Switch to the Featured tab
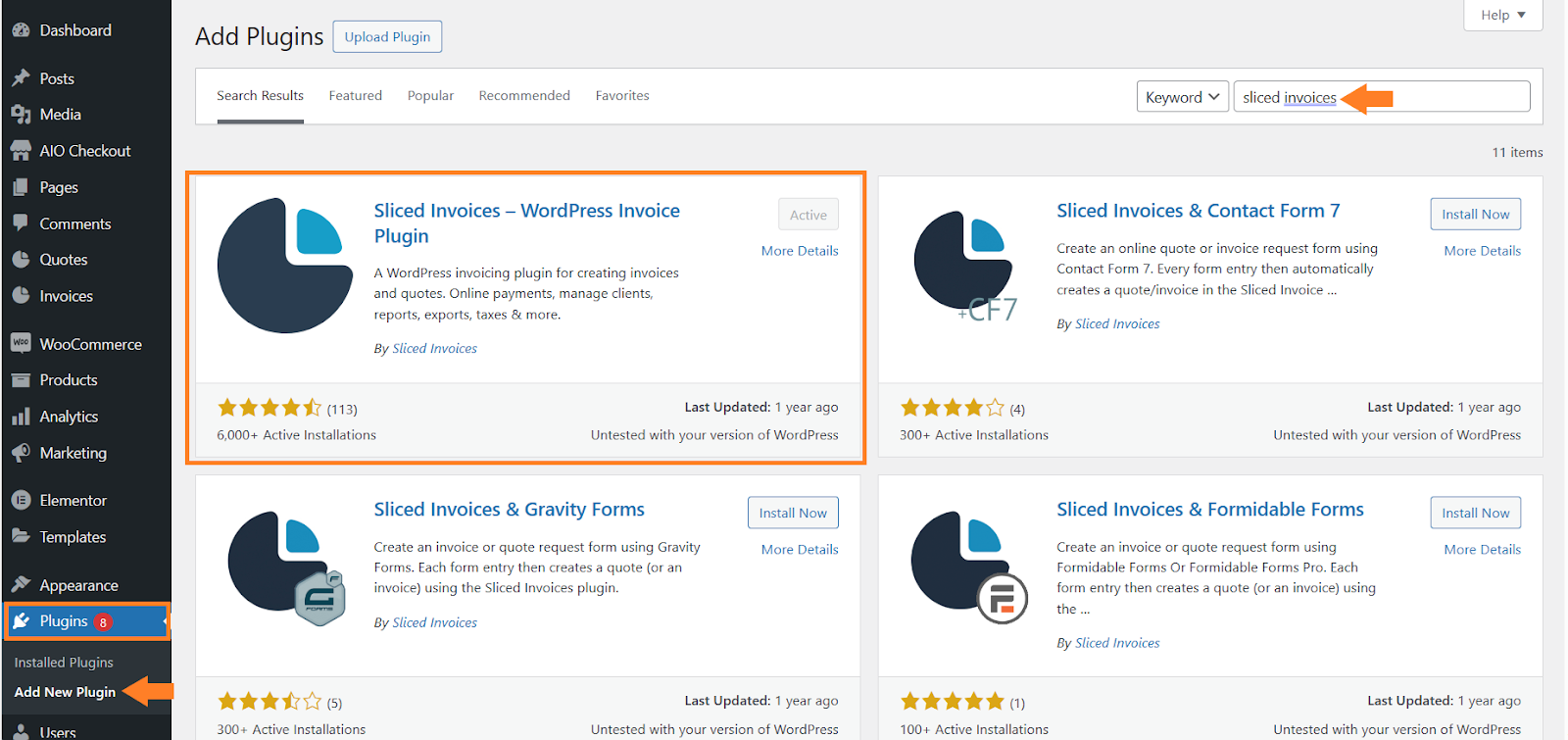 point(356,96)
